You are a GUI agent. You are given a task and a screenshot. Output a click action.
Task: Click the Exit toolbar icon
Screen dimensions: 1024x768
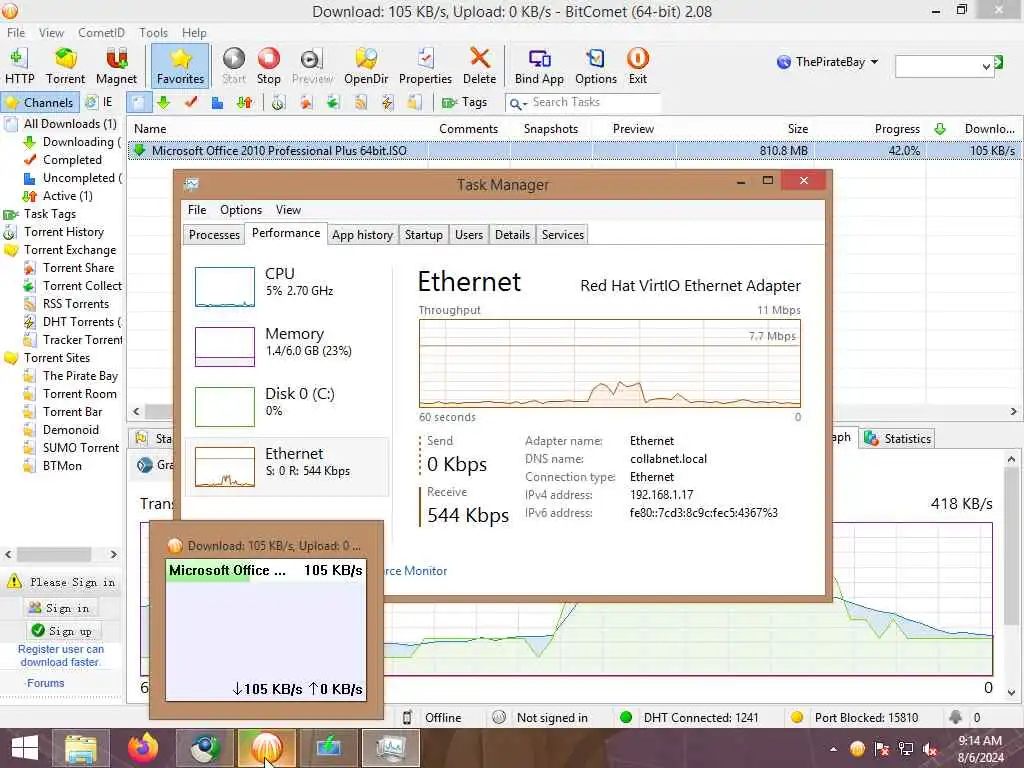click(637, 66)
